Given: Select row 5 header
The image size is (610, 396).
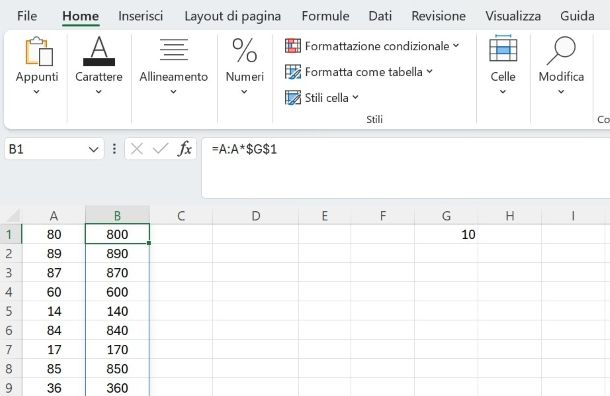Looking at the screenshot, I should point(11,311).
